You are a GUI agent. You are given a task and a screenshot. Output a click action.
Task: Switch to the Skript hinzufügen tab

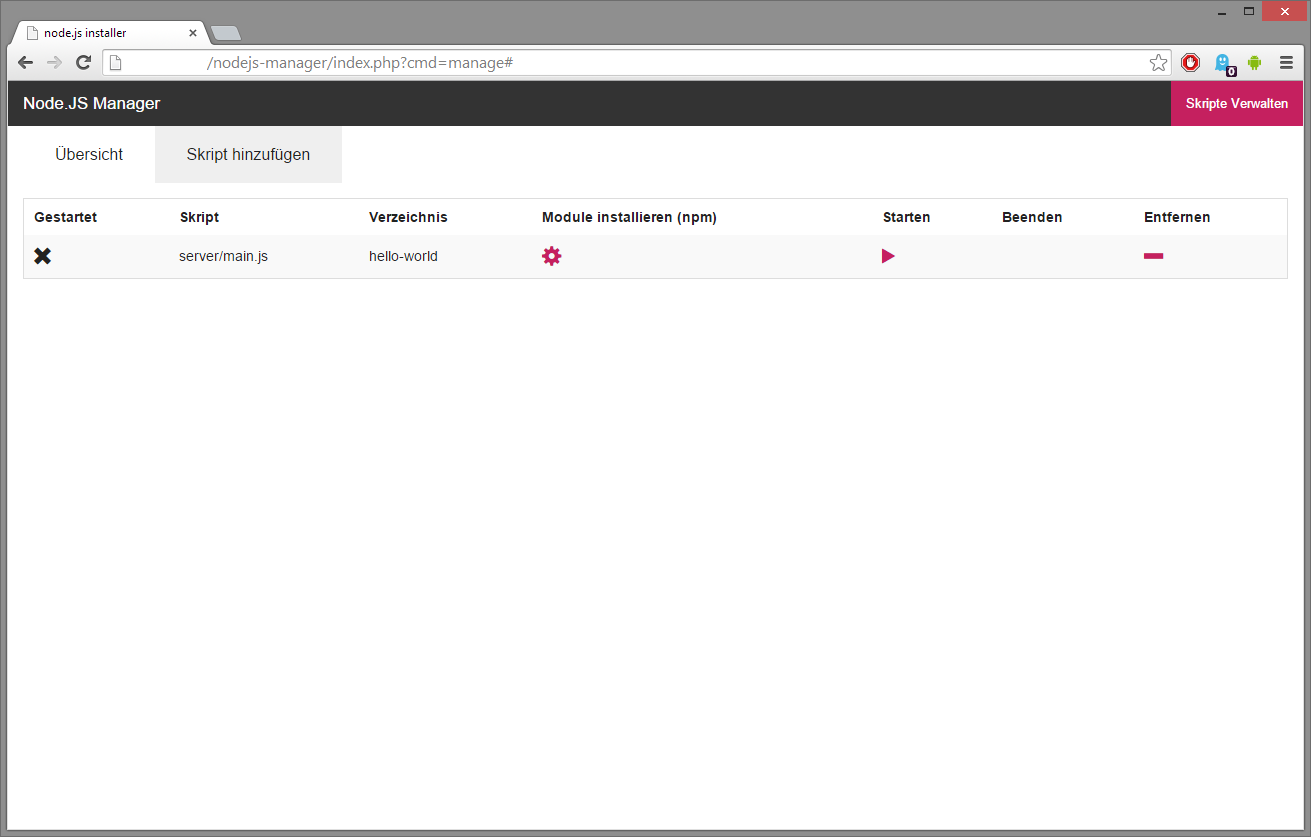[248, 154]
